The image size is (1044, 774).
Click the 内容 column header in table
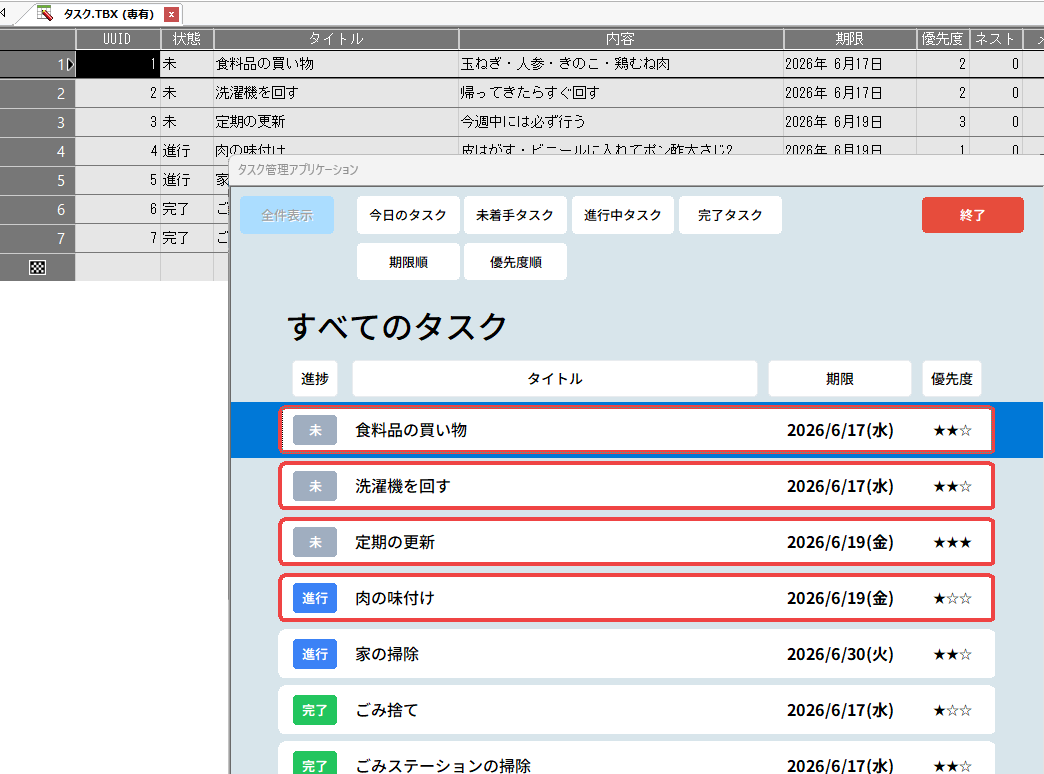coord(621,39)
